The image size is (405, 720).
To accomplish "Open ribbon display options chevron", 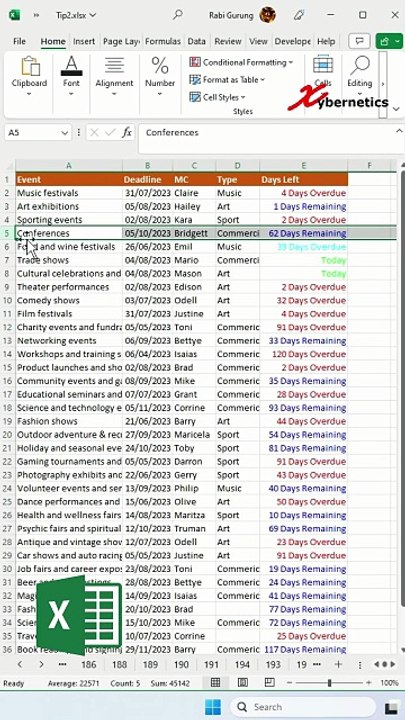I will point(396,109).
